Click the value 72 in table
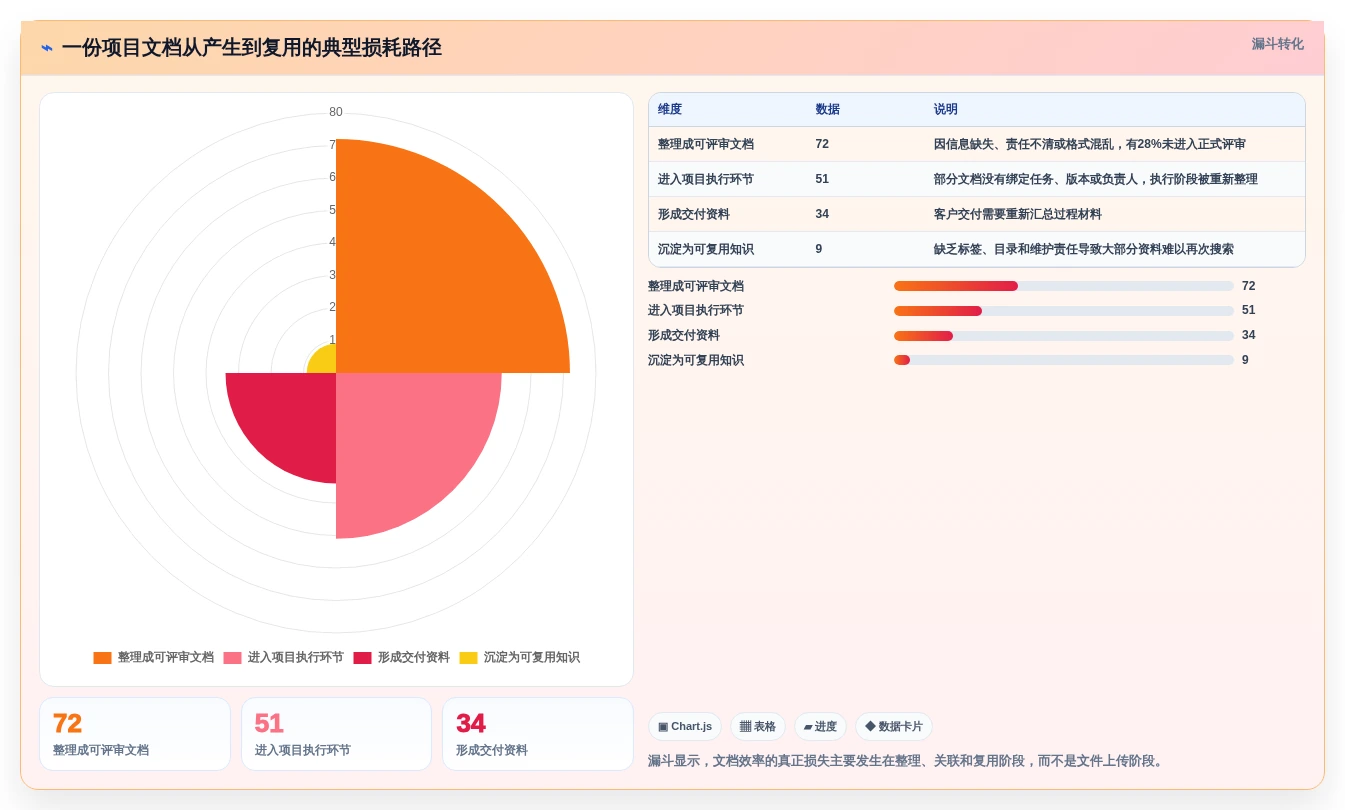1345x810 pixels. 822,144
